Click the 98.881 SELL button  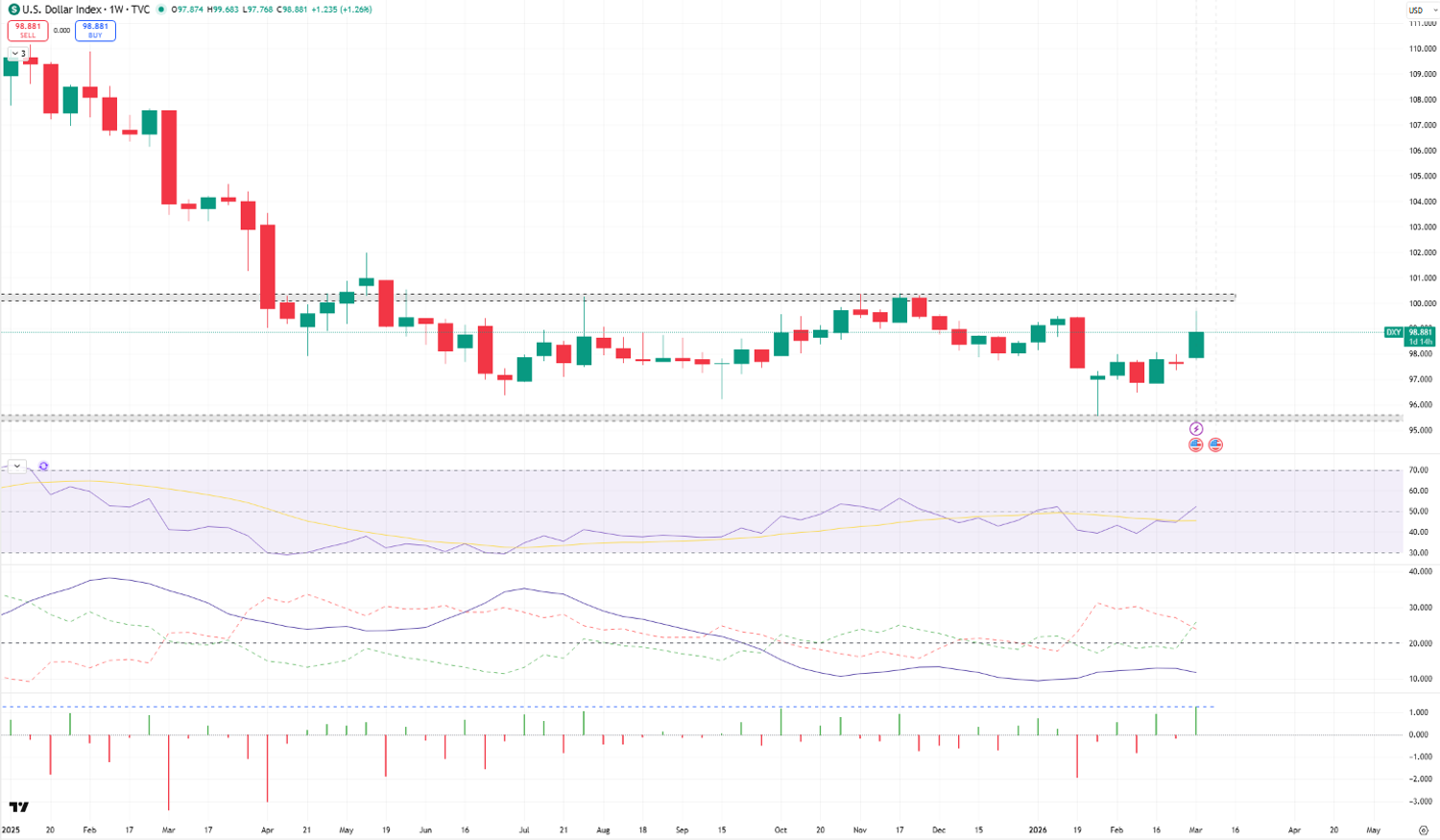[x=28, y=31]
